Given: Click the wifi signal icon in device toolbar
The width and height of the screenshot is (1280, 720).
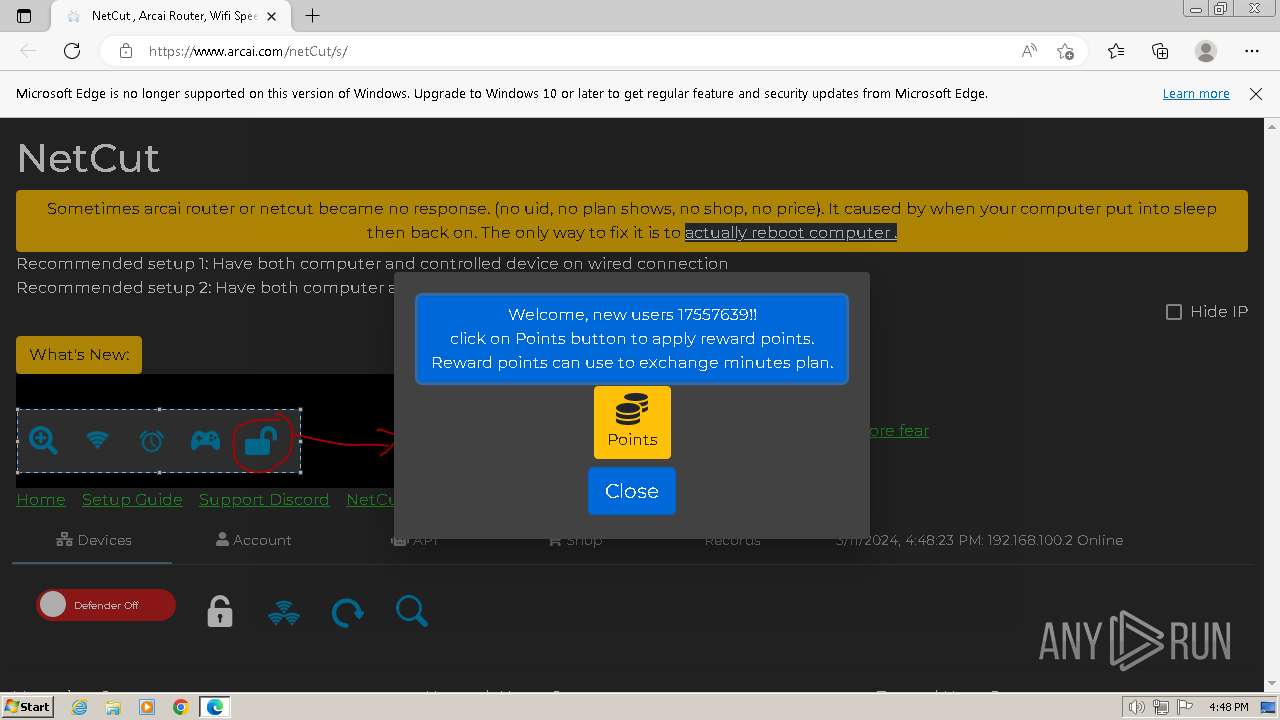Looking at the screenshot, I should click(284, 612).
